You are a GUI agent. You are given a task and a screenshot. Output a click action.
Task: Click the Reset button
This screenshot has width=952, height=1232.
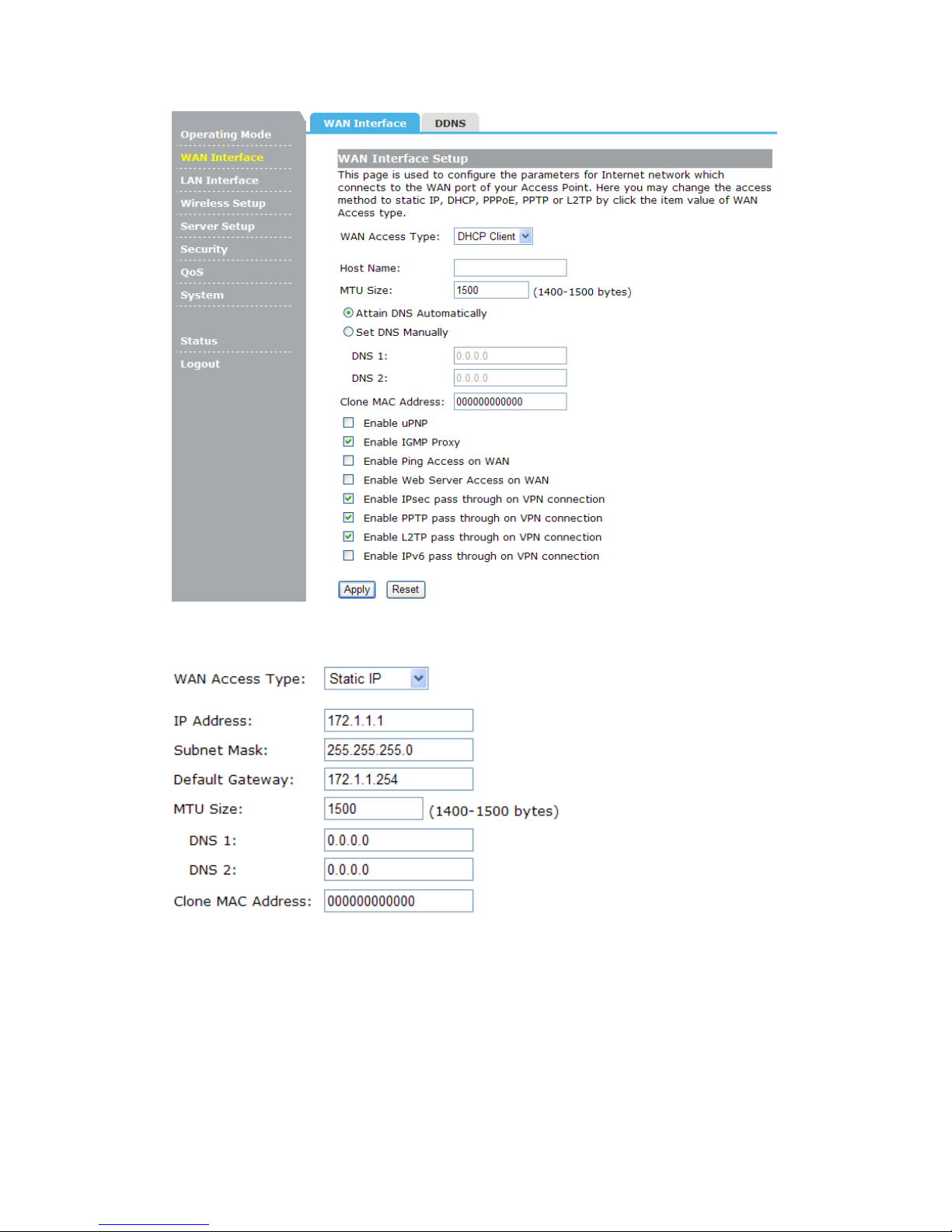click(405, 590)
